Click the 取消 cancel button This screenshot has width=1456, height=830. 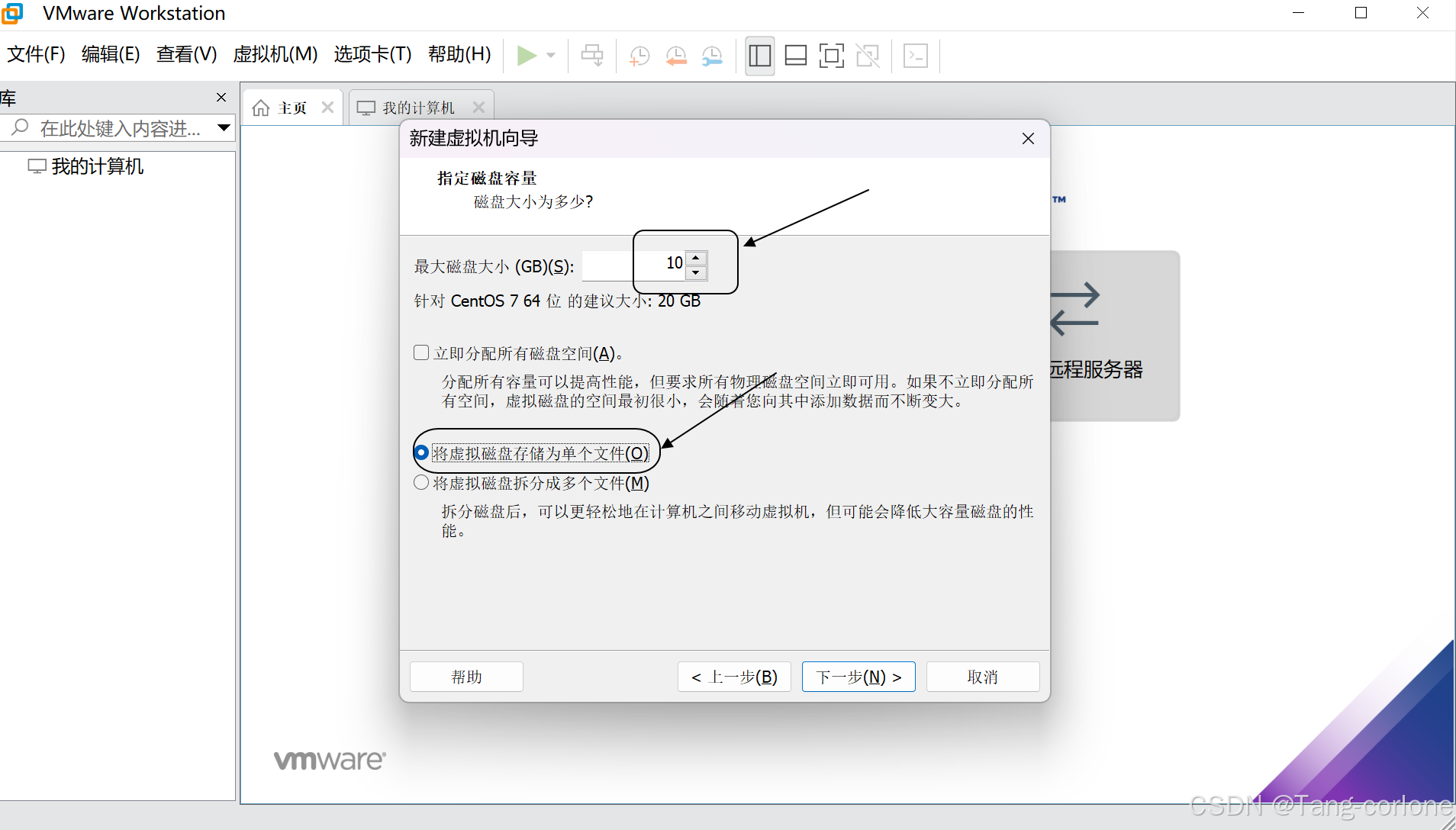click(x=983, y=677)
